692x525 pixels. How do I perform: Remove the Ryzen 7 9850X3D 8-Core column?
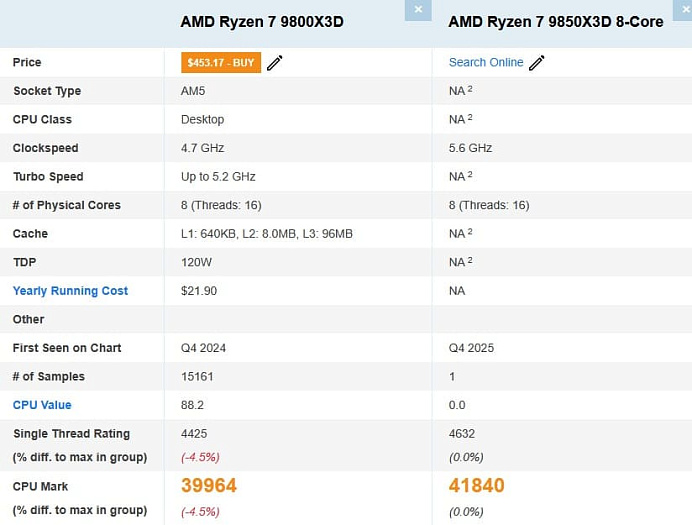click(x=683, y=10)
